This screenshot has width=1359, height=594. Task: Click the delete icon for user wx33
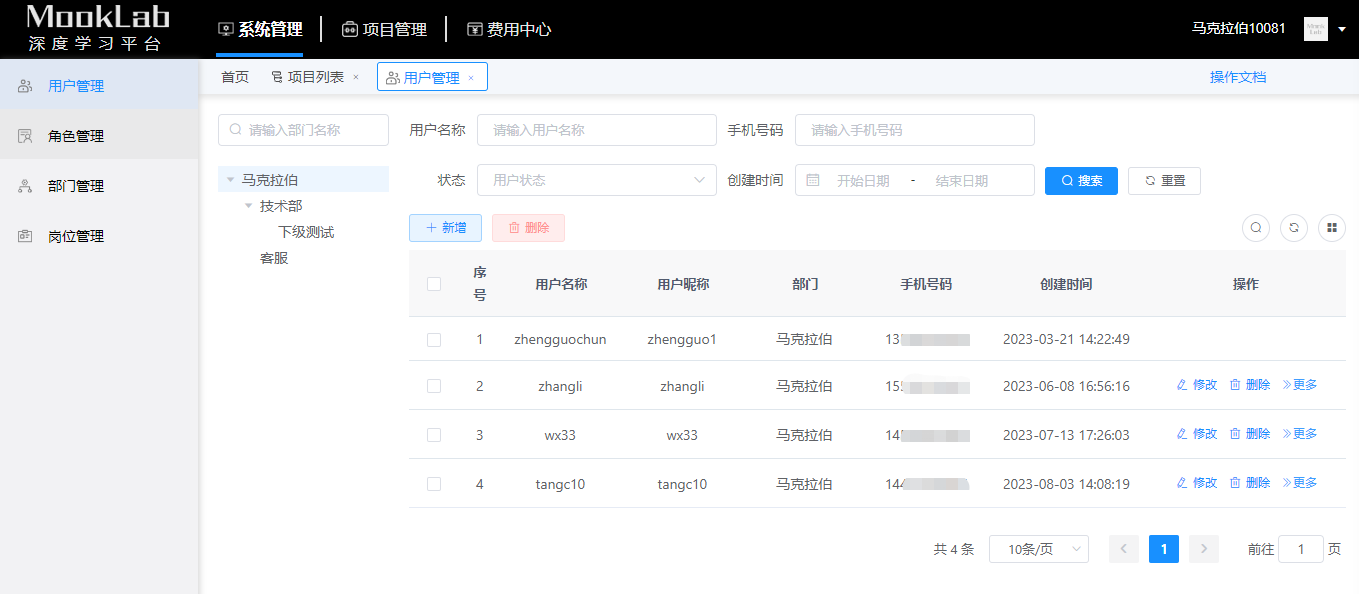pos(1235,434)
